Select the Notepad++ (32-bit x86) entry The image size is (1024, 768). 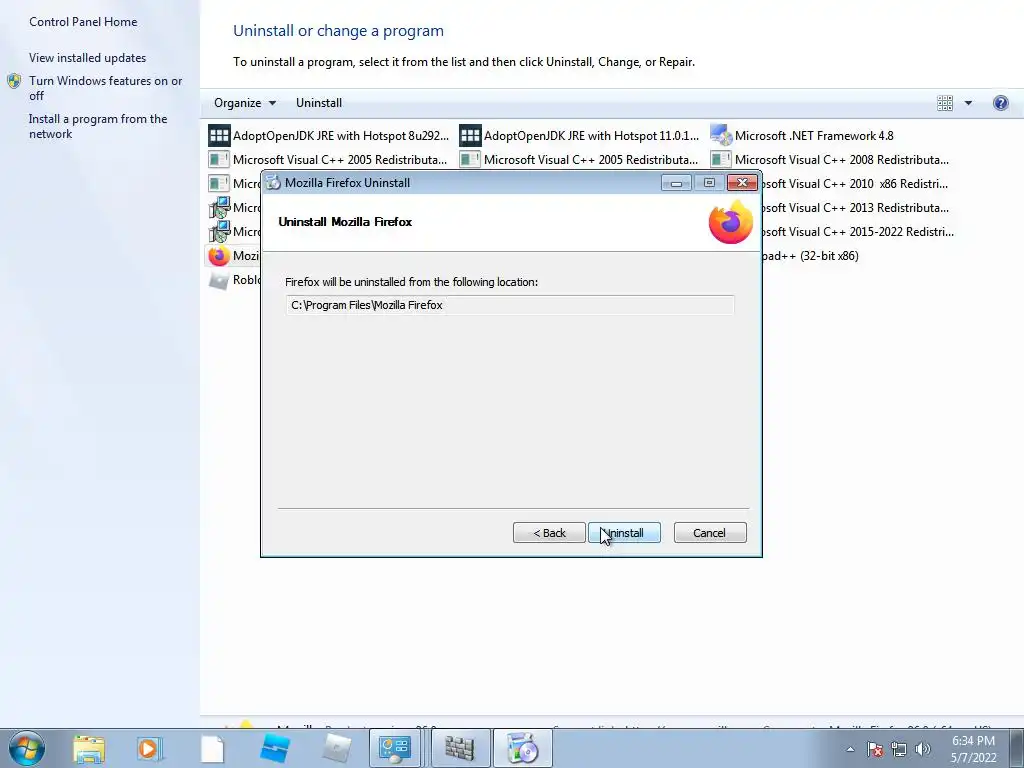[x=810, y=256]
